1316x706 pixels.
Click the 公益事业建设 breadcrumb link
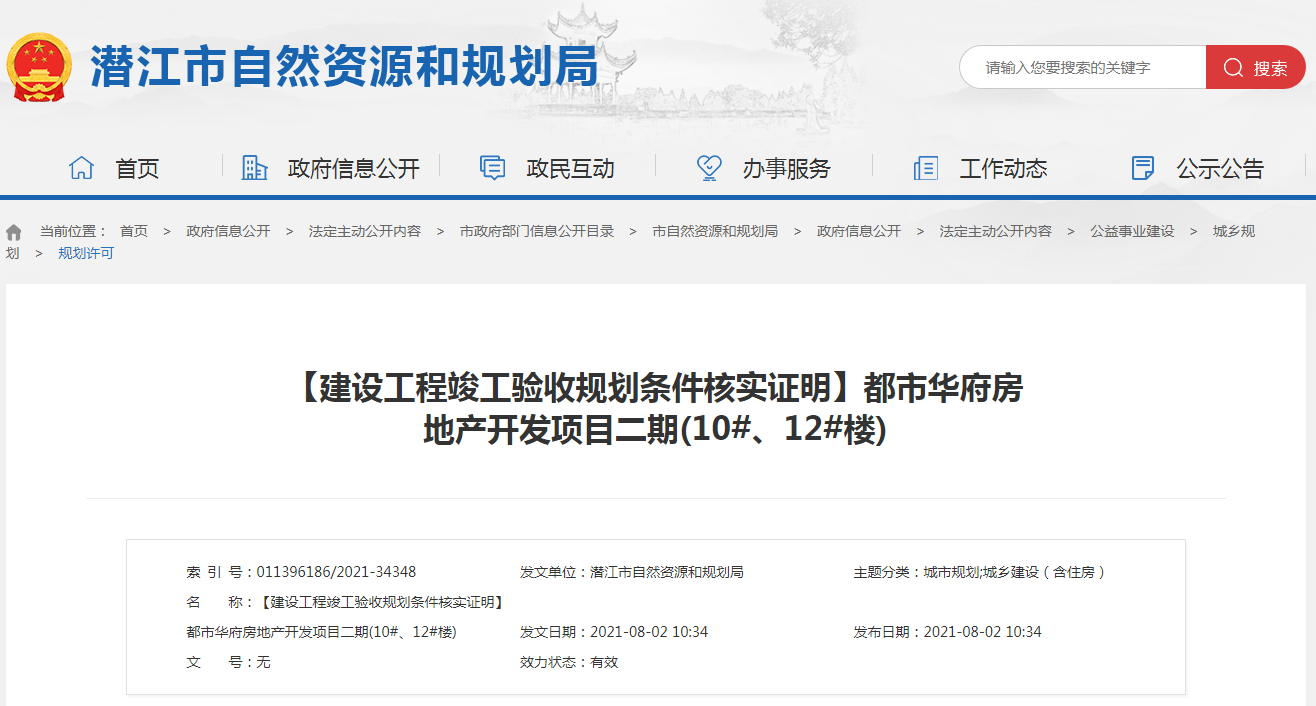tap(1132, 231)
